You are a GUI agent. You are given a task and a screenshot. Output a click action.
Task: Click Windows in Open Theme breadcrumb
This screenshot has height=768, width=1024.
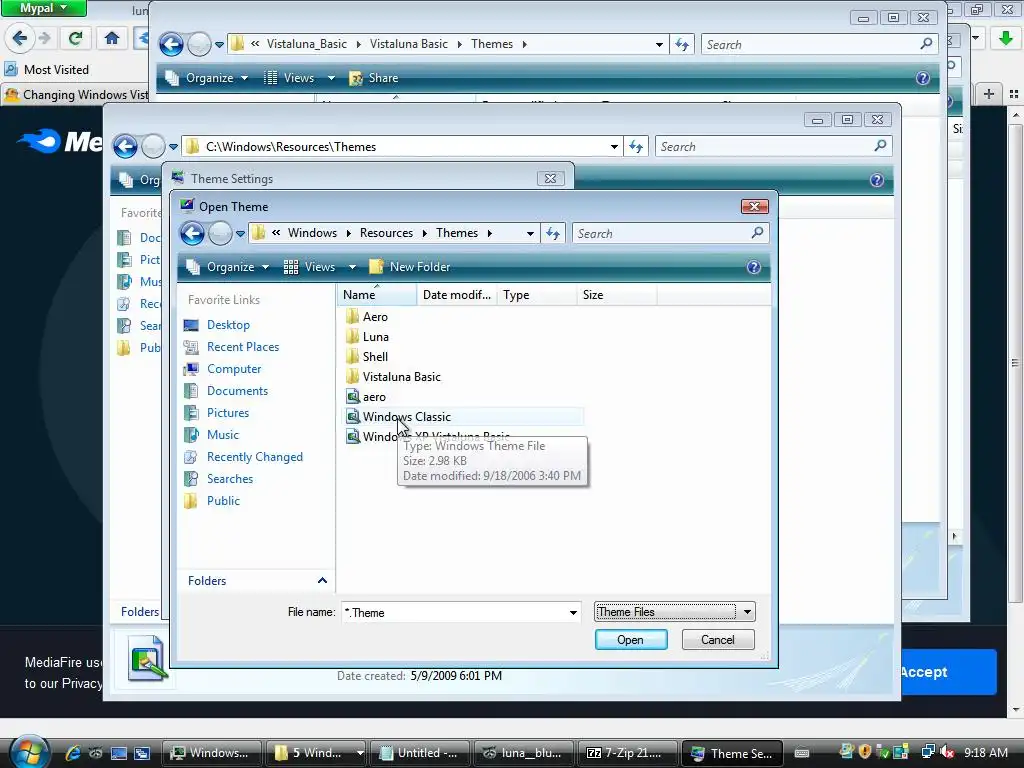point(312,233)
